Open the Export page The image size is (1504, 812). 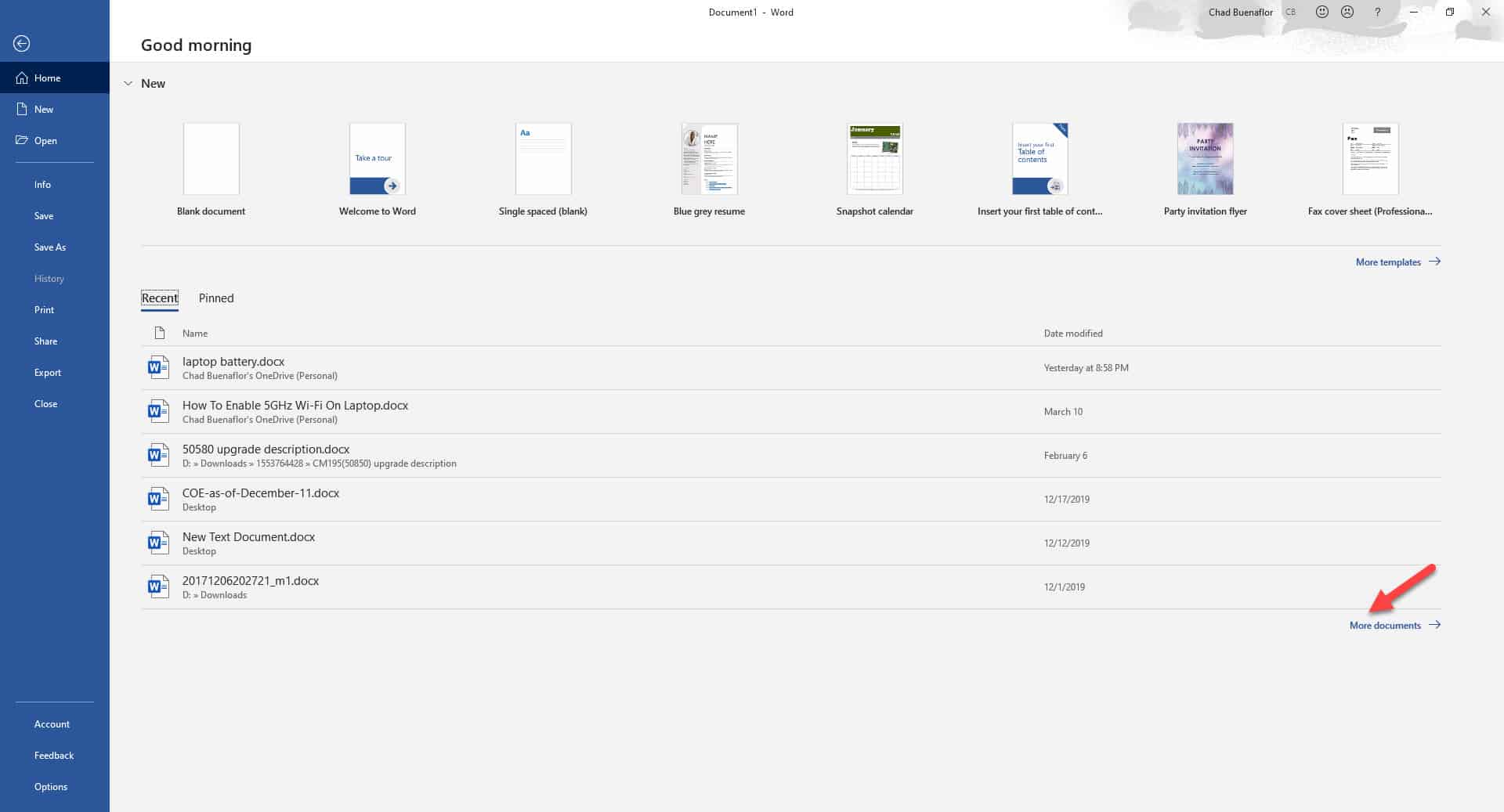click(x=55, y=372)
